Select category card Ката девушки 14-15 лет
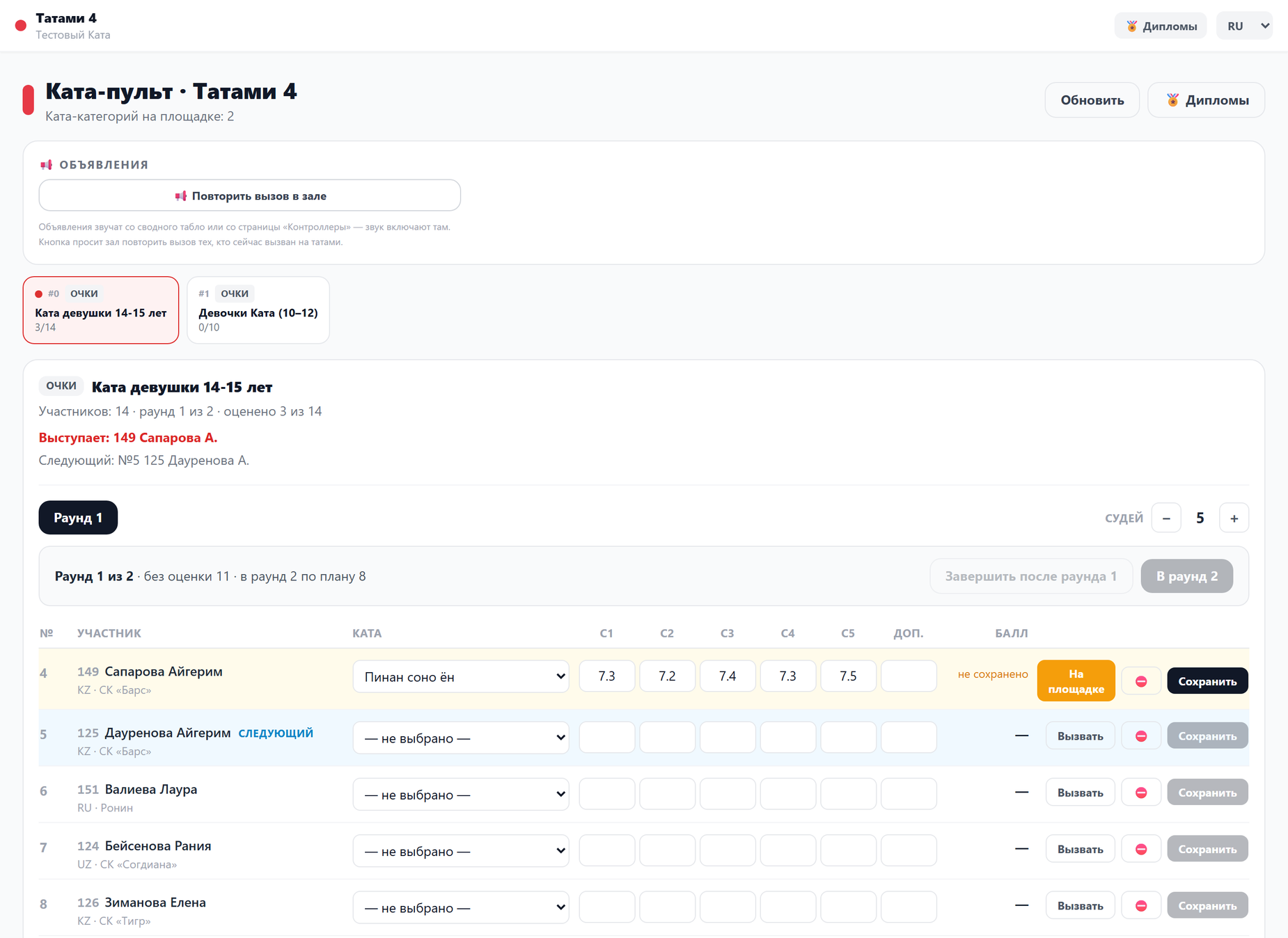Viewport: 1288px width, 938px height. pyautogui.click(x=101, y=310)
